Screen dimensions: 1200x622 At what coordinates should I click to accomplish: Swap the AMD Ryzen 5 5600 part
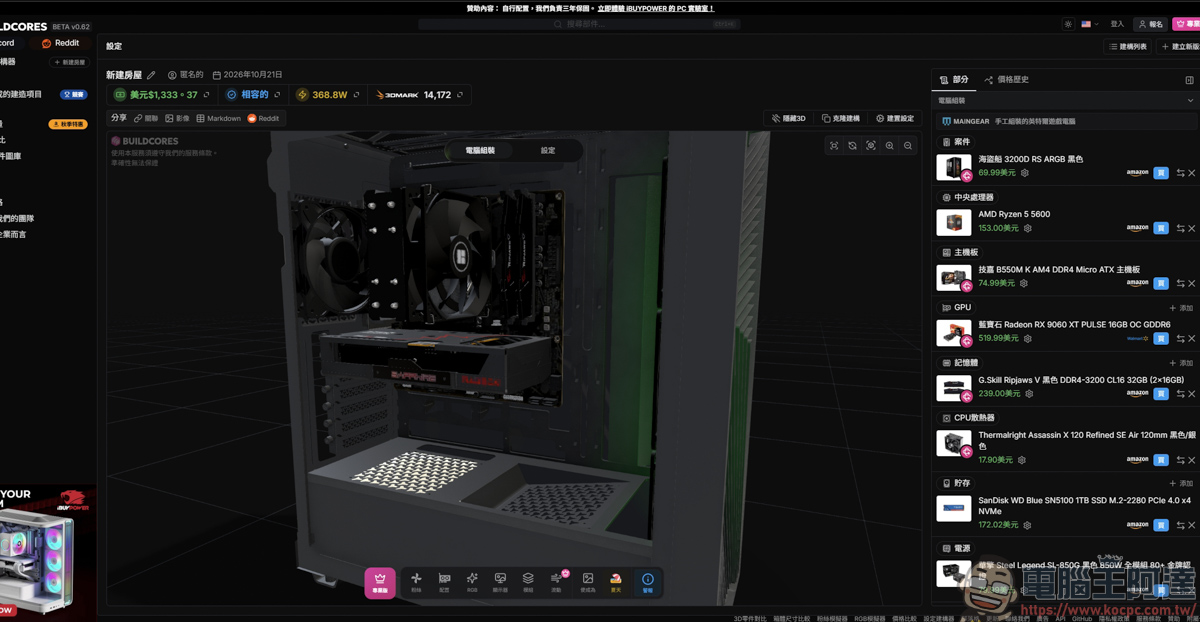1180,228
